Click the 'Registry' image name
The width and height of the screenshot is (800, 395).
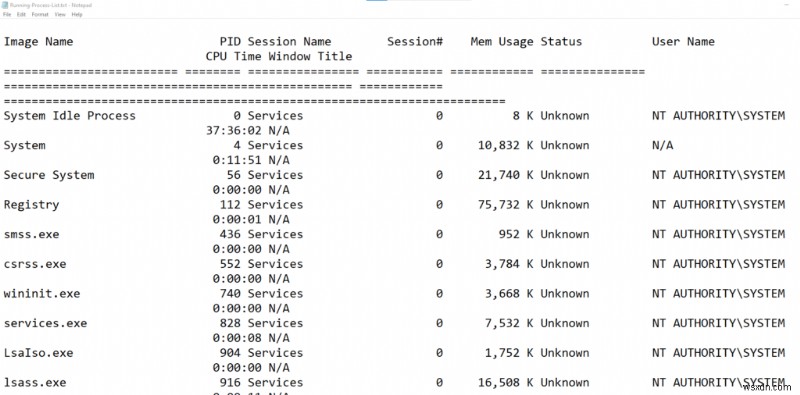coord(31,205)
